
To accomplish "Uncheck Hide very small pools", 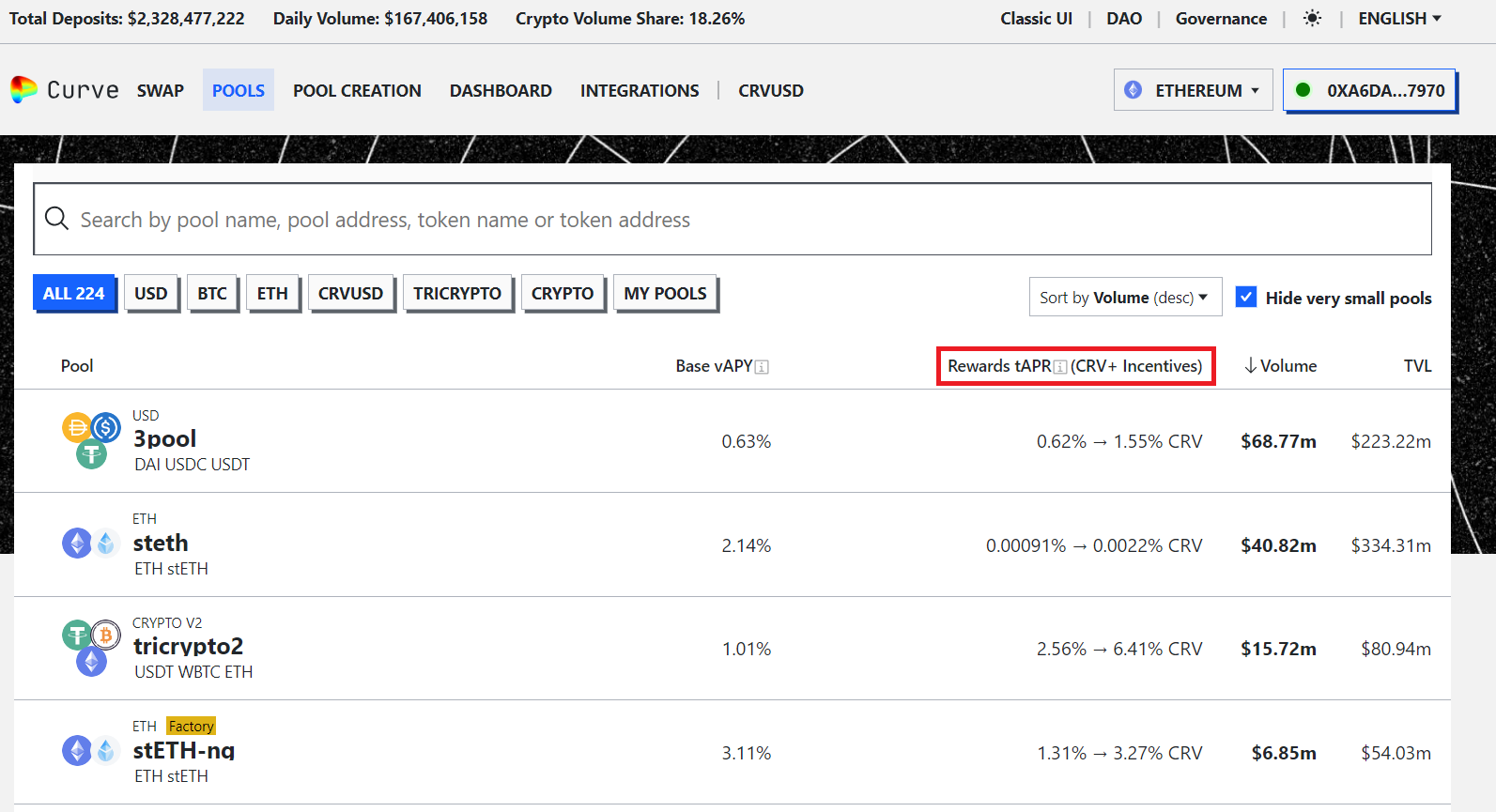I will tap(1245, 297).
